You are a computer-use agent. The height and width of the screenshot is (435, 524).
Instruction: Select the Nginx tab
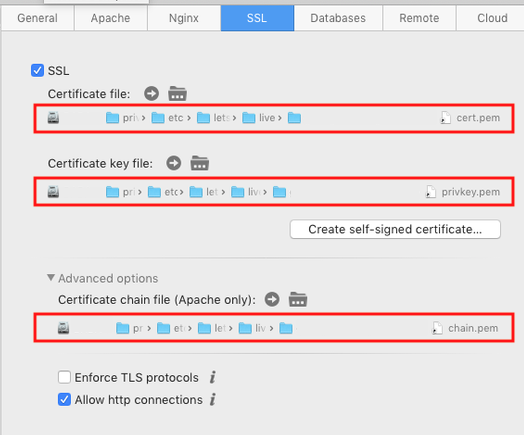click(184, 18)
